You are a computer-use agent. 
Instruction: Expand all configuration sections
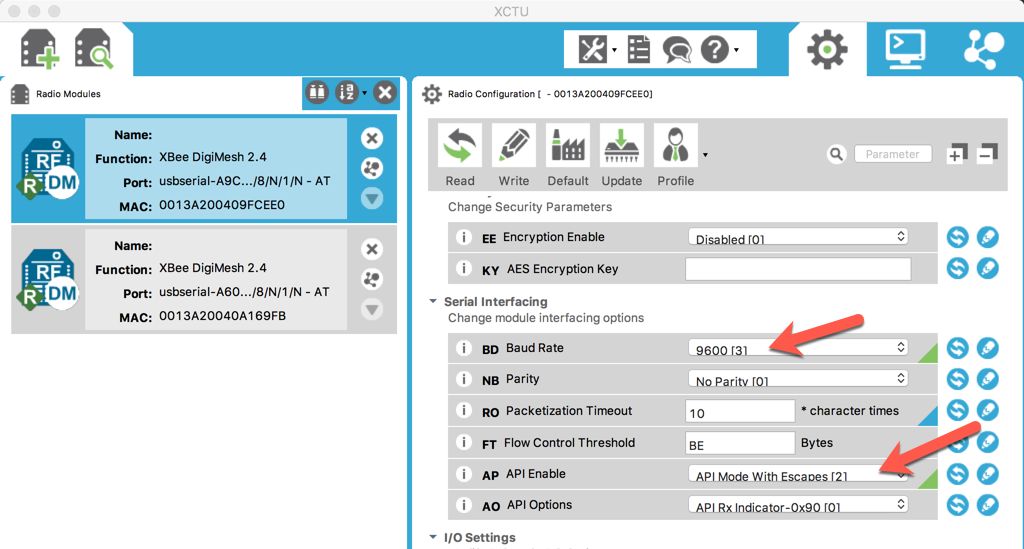pyautogui.click(x=955, y=154)
